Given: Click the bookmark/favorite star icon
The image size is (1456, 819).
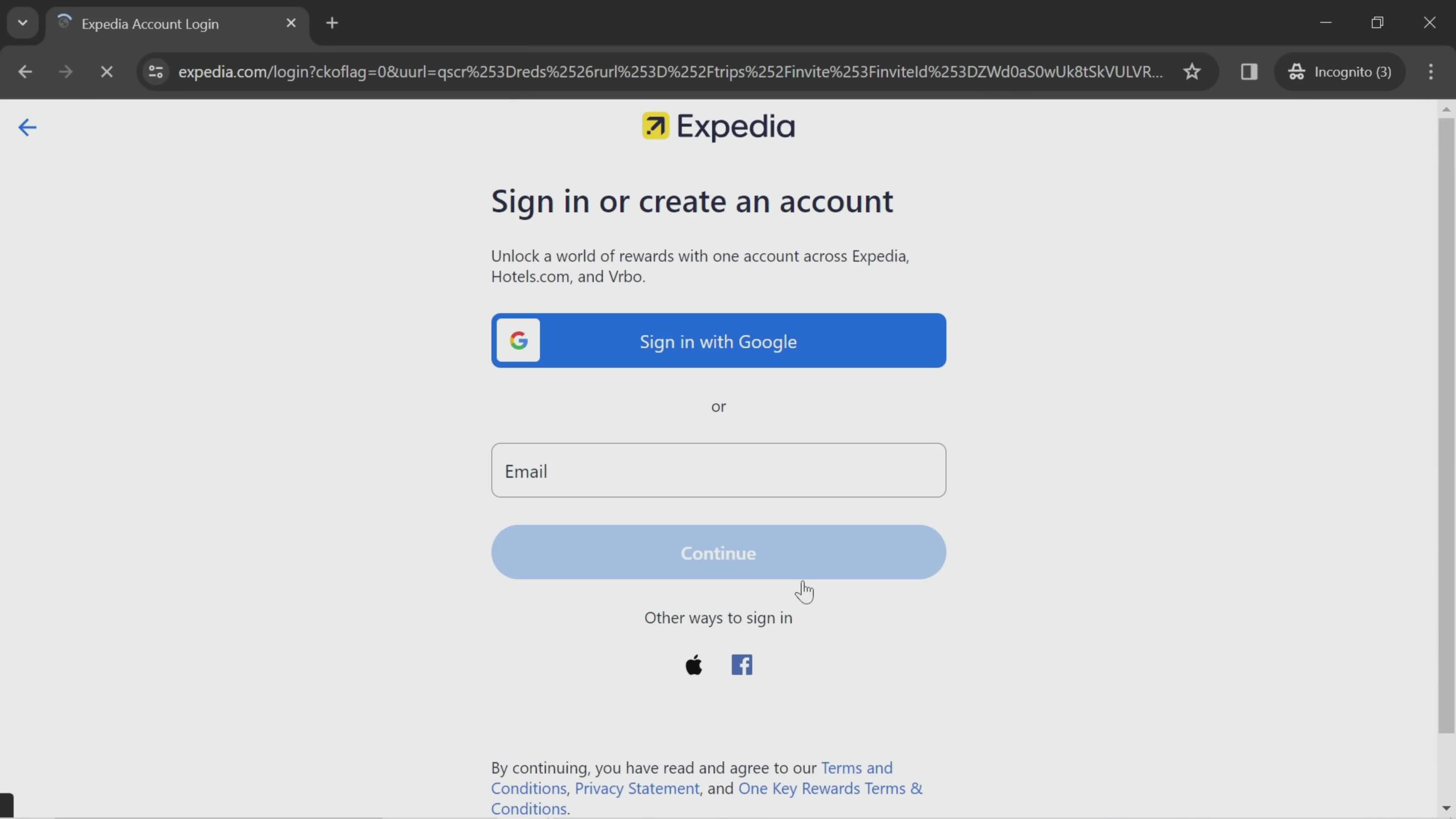Looking at the screenshot, I should click(1193, 71).
